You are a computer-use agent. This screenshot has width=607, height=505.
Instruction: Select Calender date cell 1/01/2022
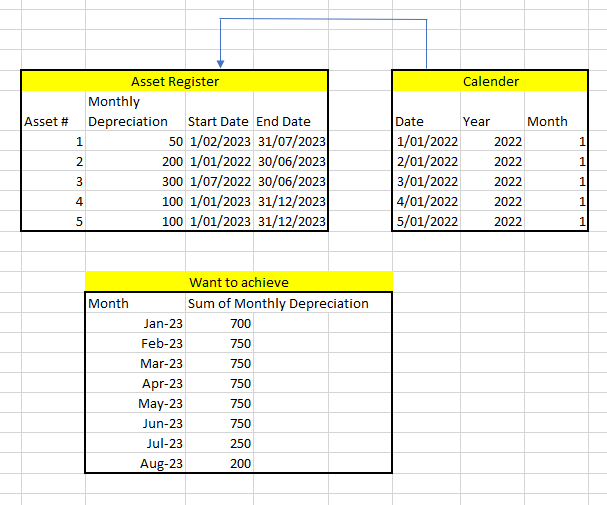pyautogui.click(x=427, y=142)
